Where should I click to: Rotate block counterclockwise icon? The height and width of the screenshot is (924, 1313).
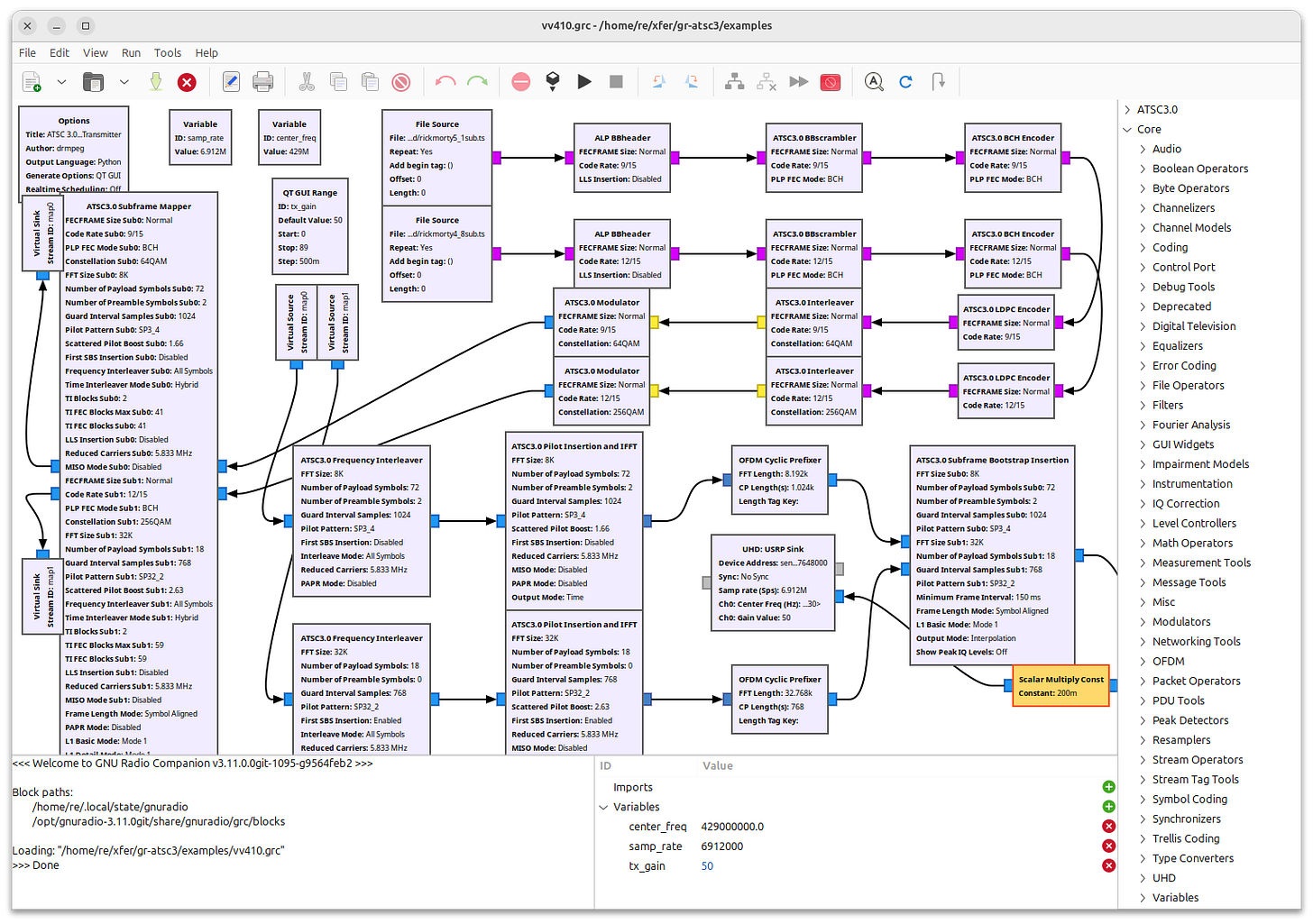tap(659, 82)
